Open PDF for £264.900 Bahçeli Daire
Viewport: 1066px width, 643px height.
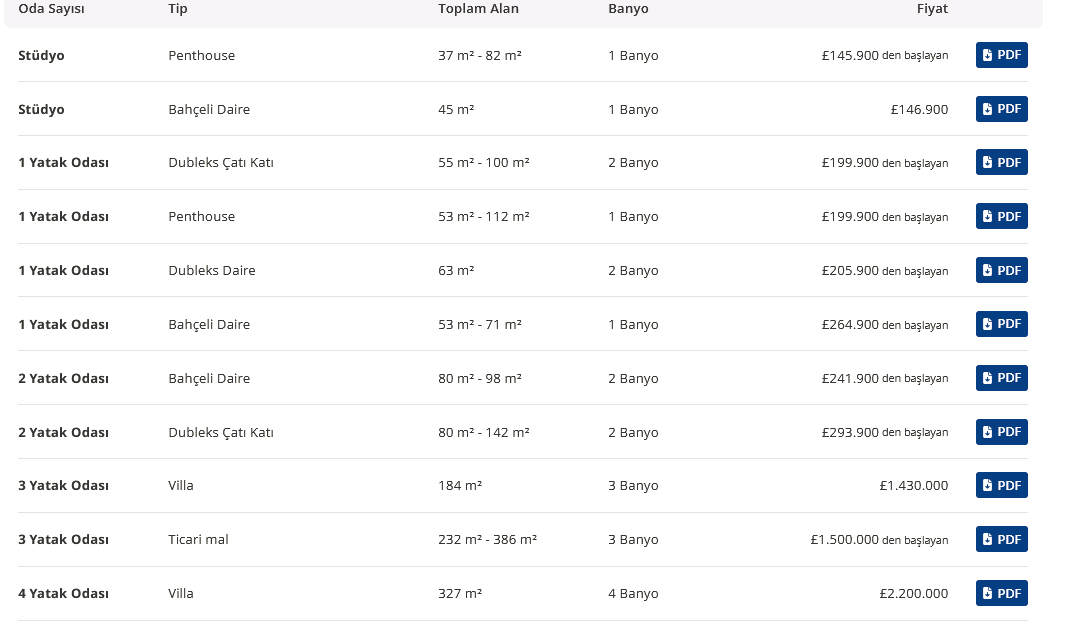(x=1001, y=324)
